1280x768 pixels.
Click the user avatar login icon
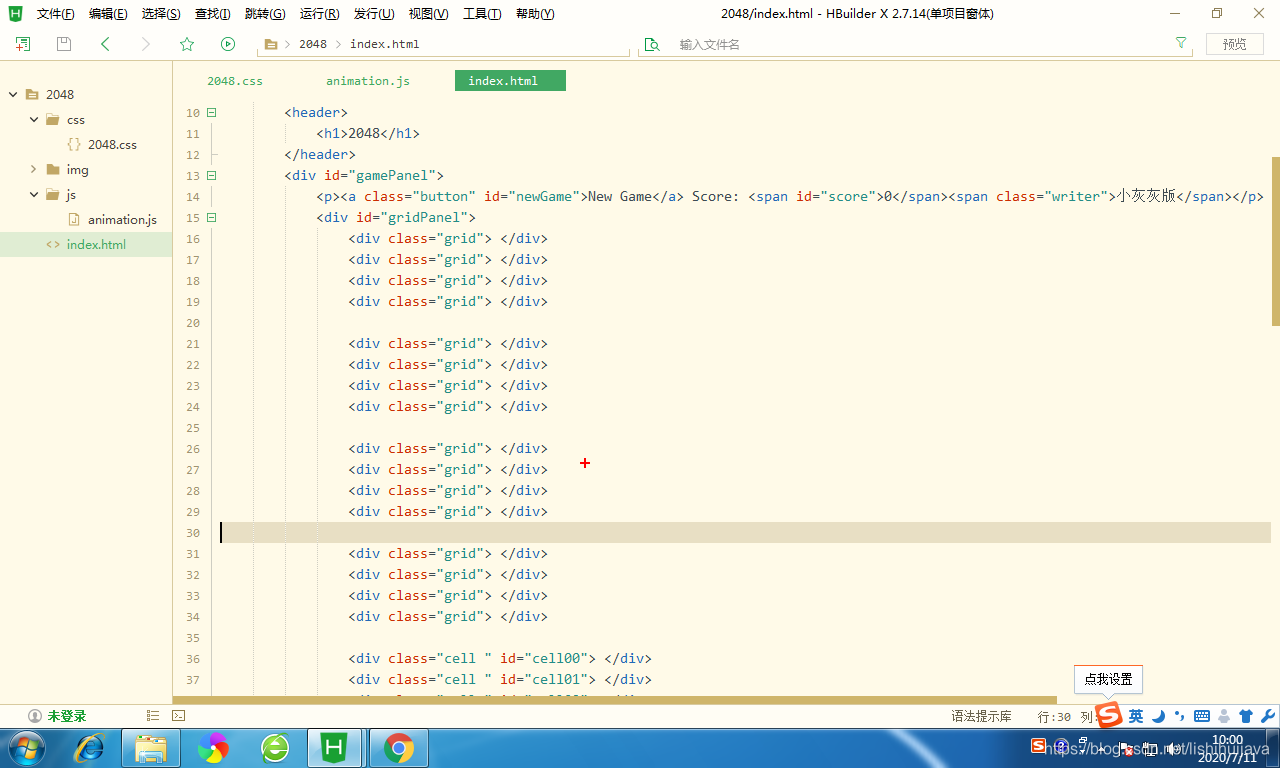click(x=35, y=716)
